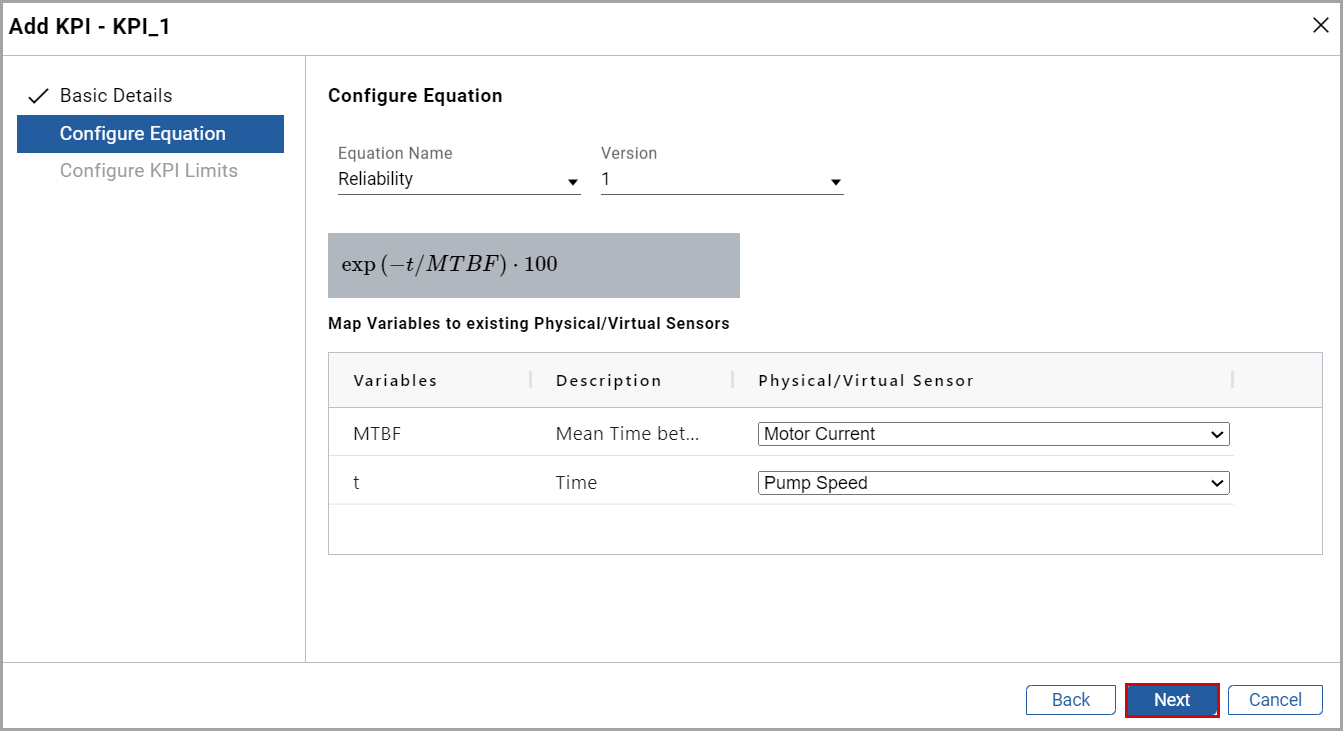Click the close X on the dialog
This screenshot has height=731, width=1343.
point(1320,25)
